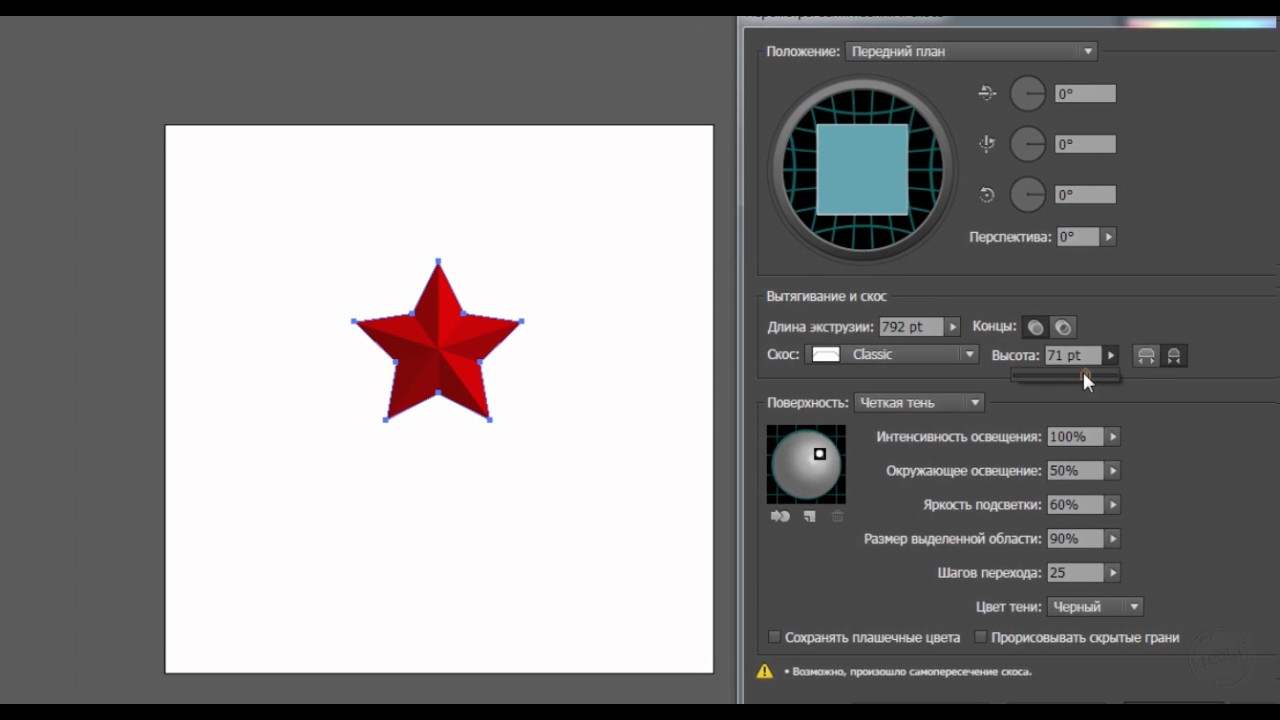The height and width of the screenshot is (720, 1280).
Task: Click the Перспектива value field
Action: (x=1077, y=237)
